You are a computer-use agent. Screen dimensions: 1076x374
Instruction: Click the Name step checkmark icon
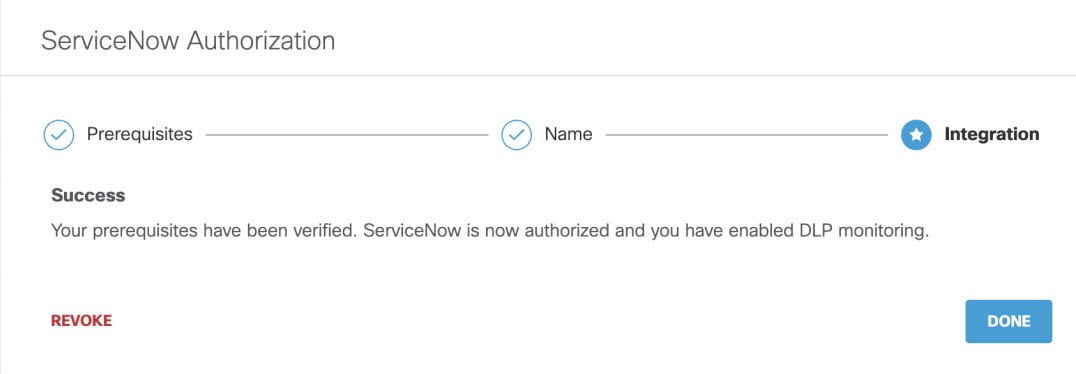click(517, 135)
